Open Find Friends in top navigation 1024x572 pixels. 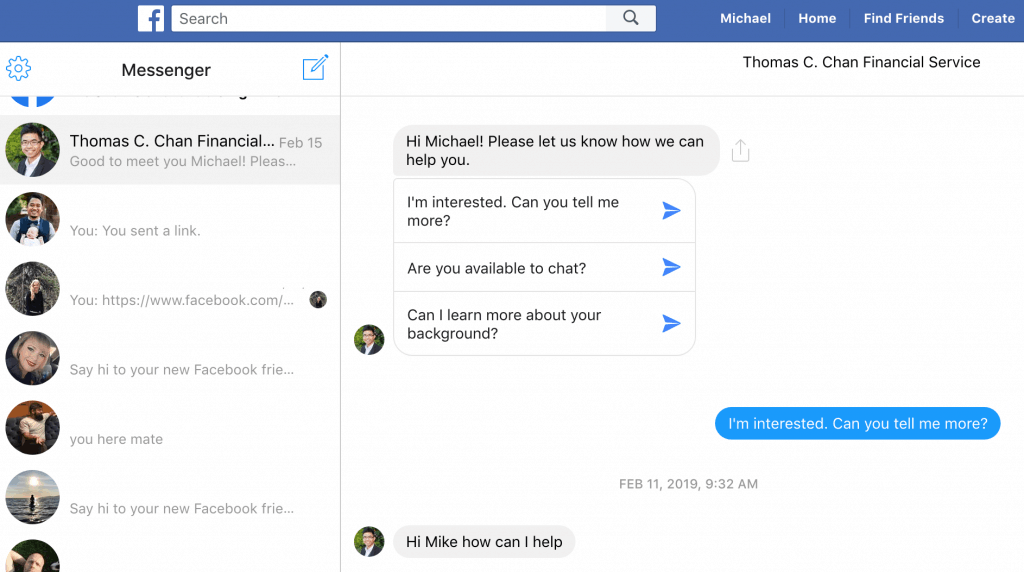(x=904, y=18)
